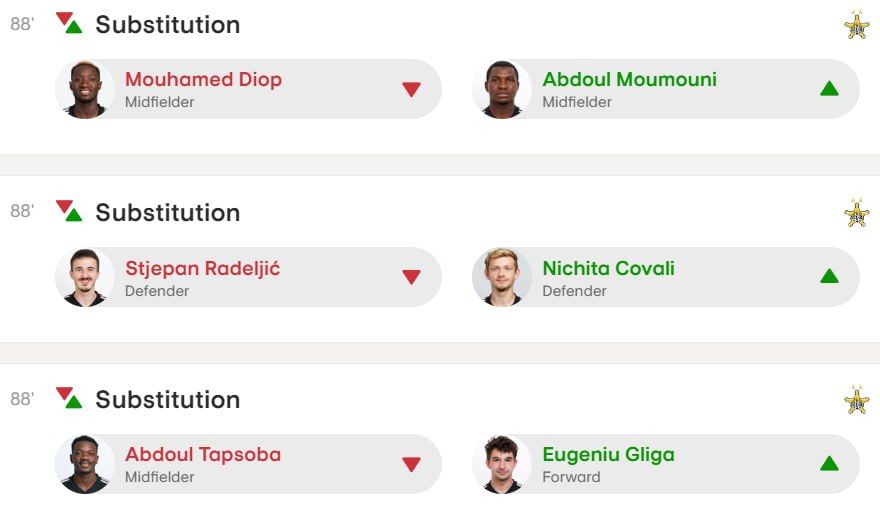This screenshot has width=880, height=518.
Task: Open the team crest on third substitution
Action: pyautogui.click(x=856, y=400)
